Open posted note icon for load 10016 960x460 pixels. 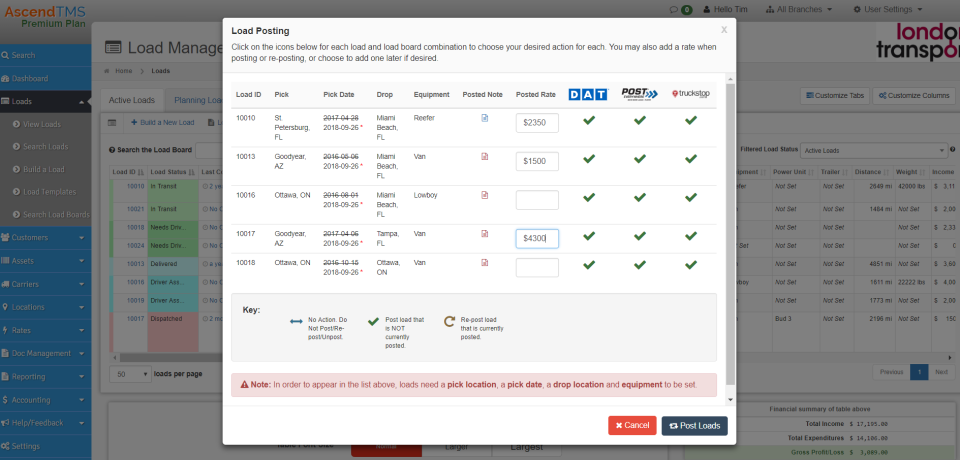point(485,195)
